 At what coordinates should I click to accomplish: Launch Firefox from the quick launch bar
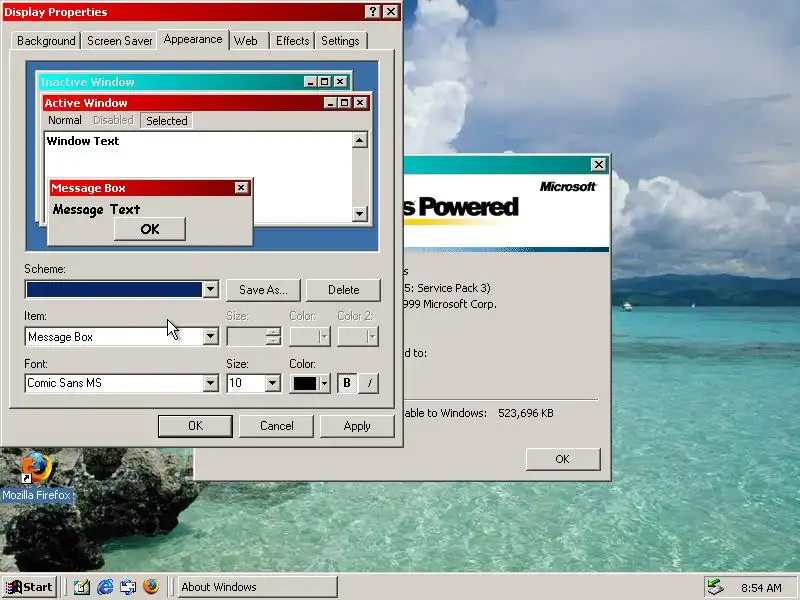151,587
